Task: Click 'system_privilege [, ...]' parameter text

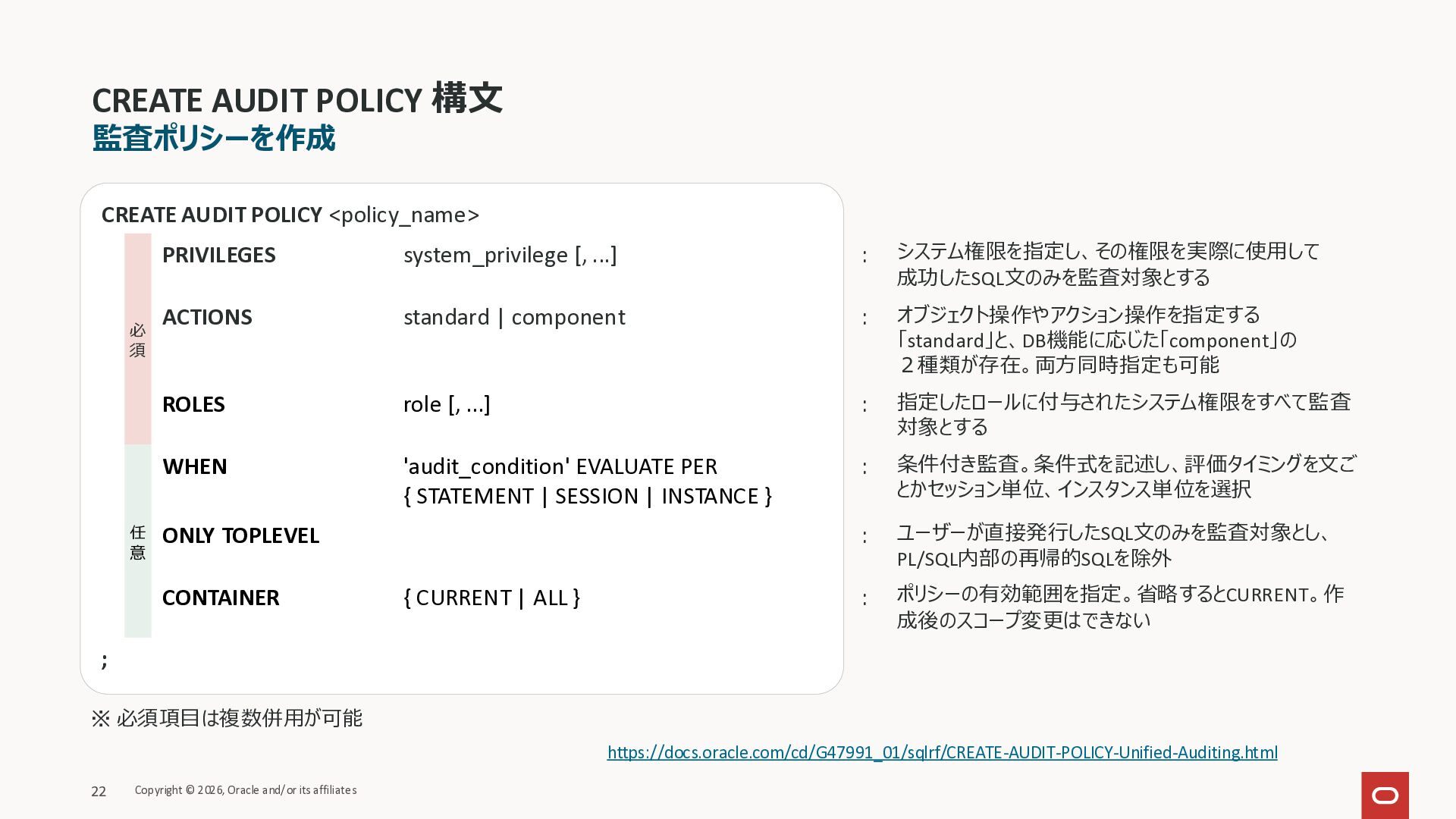Action: coord(510,256)
